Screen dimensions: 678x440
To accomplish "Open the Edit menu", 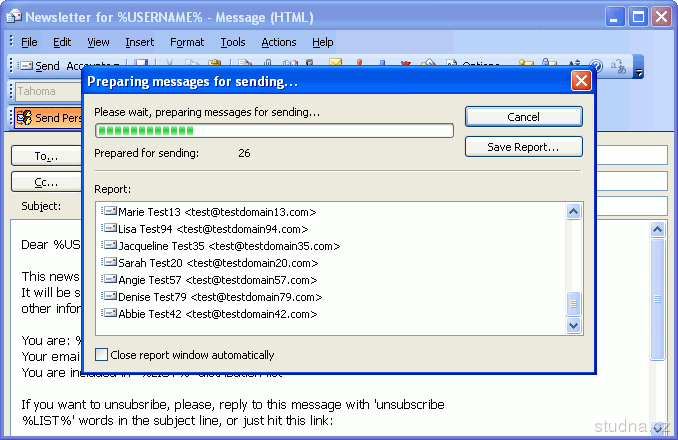I will tap(62, 42).
